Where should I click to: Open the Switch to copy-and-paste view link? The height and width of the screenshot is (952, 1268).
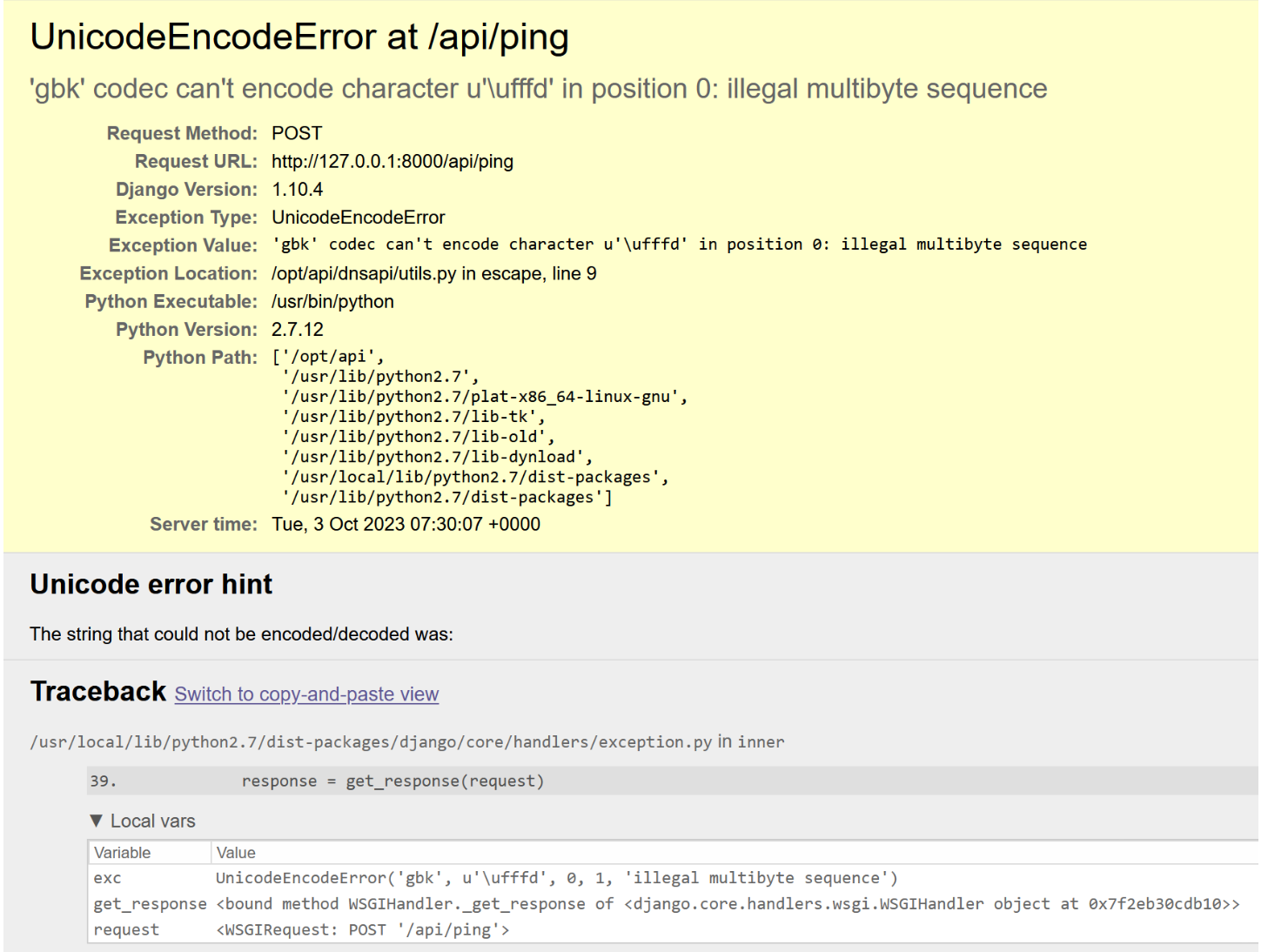pyautogui.click(x=306, y=694)
